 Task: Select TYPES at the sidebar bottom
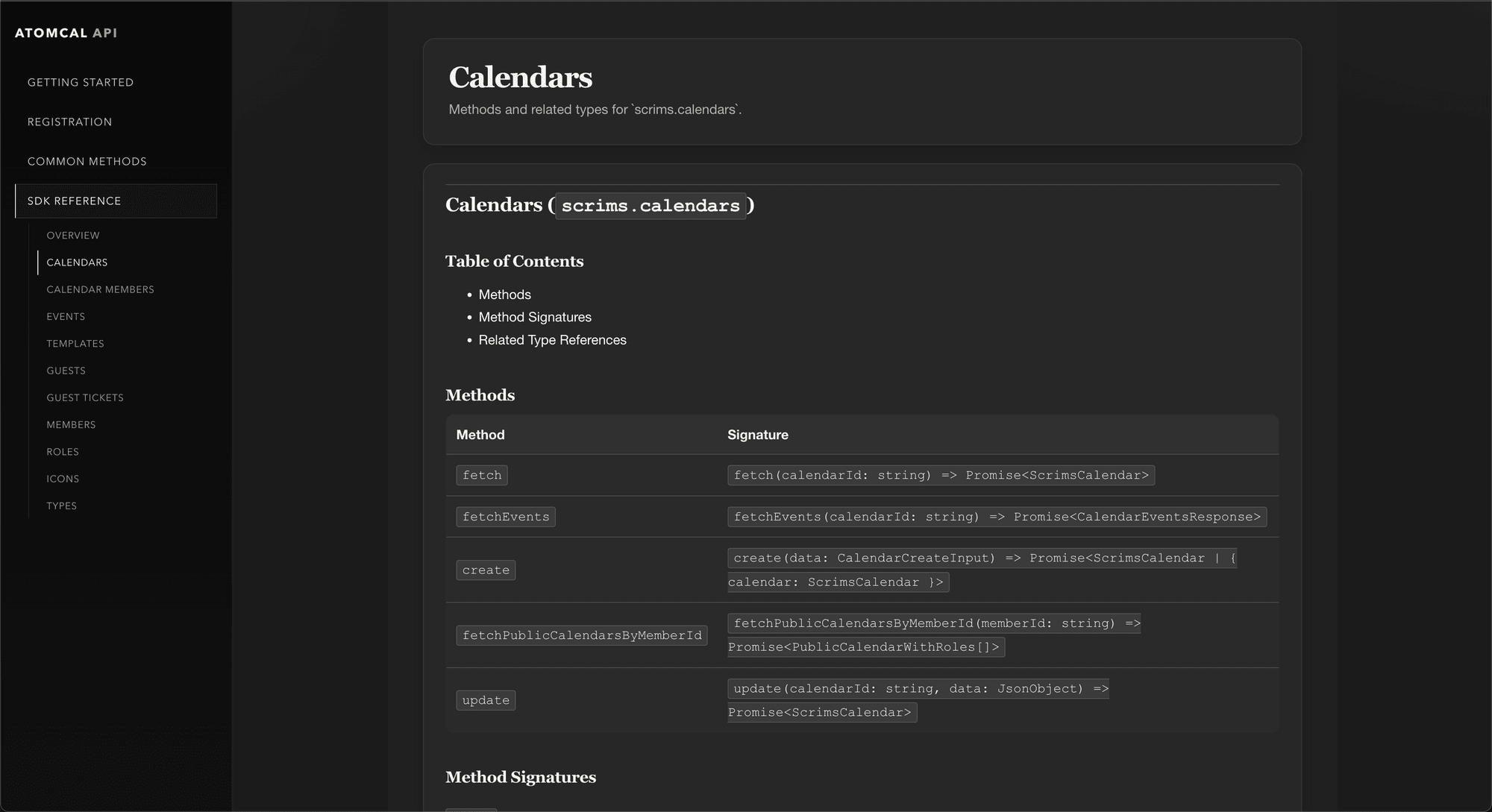pos(61,506)
